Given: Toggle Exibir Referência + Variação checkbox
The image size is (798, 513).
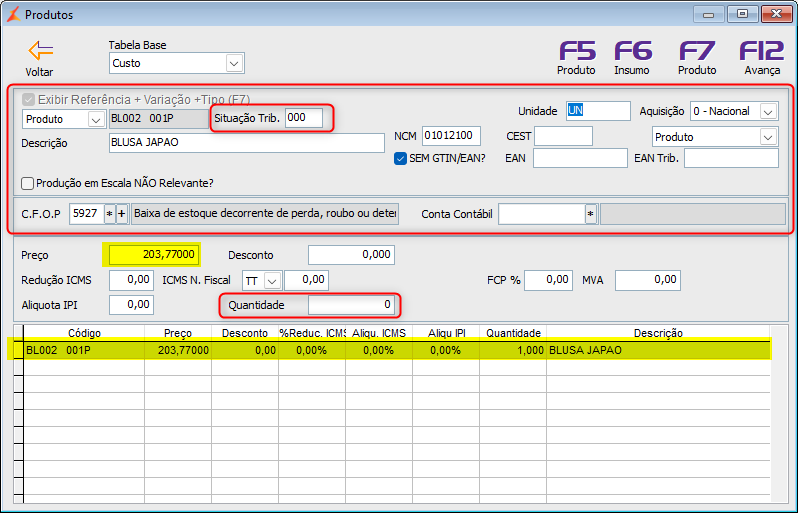Looking at the screenshot, I should click(28, 99).
